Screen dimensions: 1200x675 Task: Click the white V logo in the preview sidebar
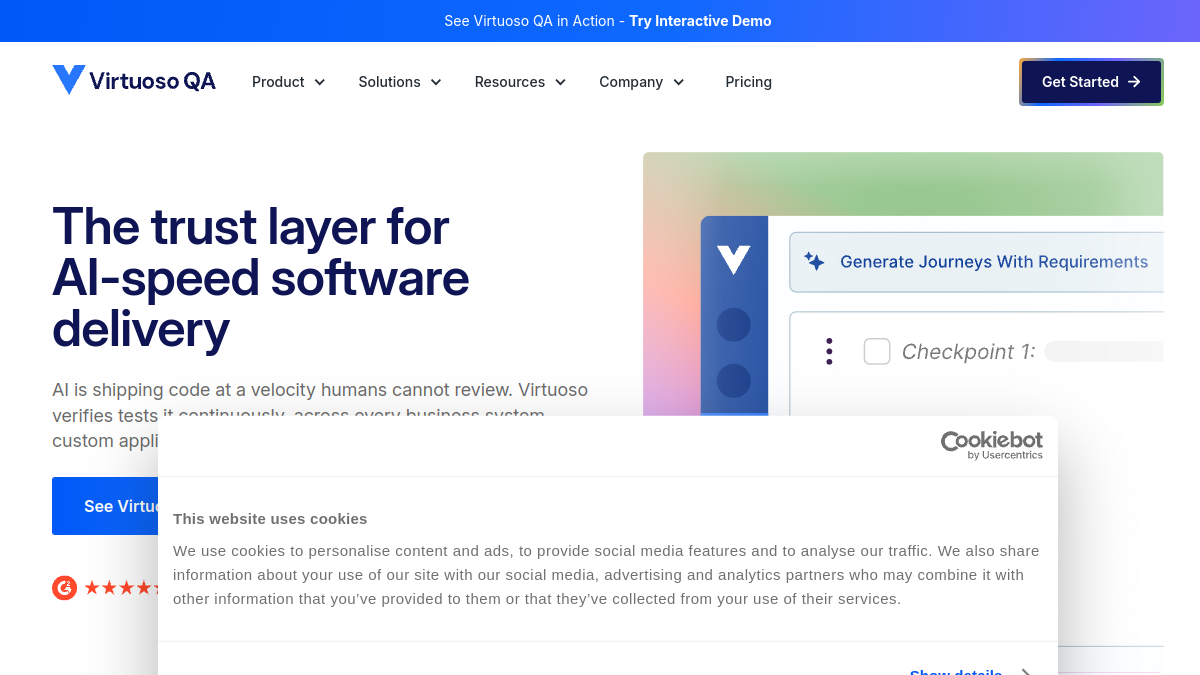coord(734,260)
